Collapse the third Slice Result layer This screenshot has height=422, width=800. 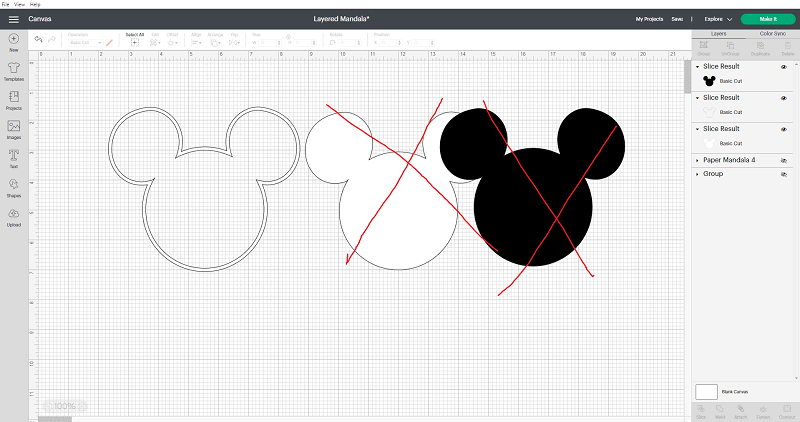(697, 129)
